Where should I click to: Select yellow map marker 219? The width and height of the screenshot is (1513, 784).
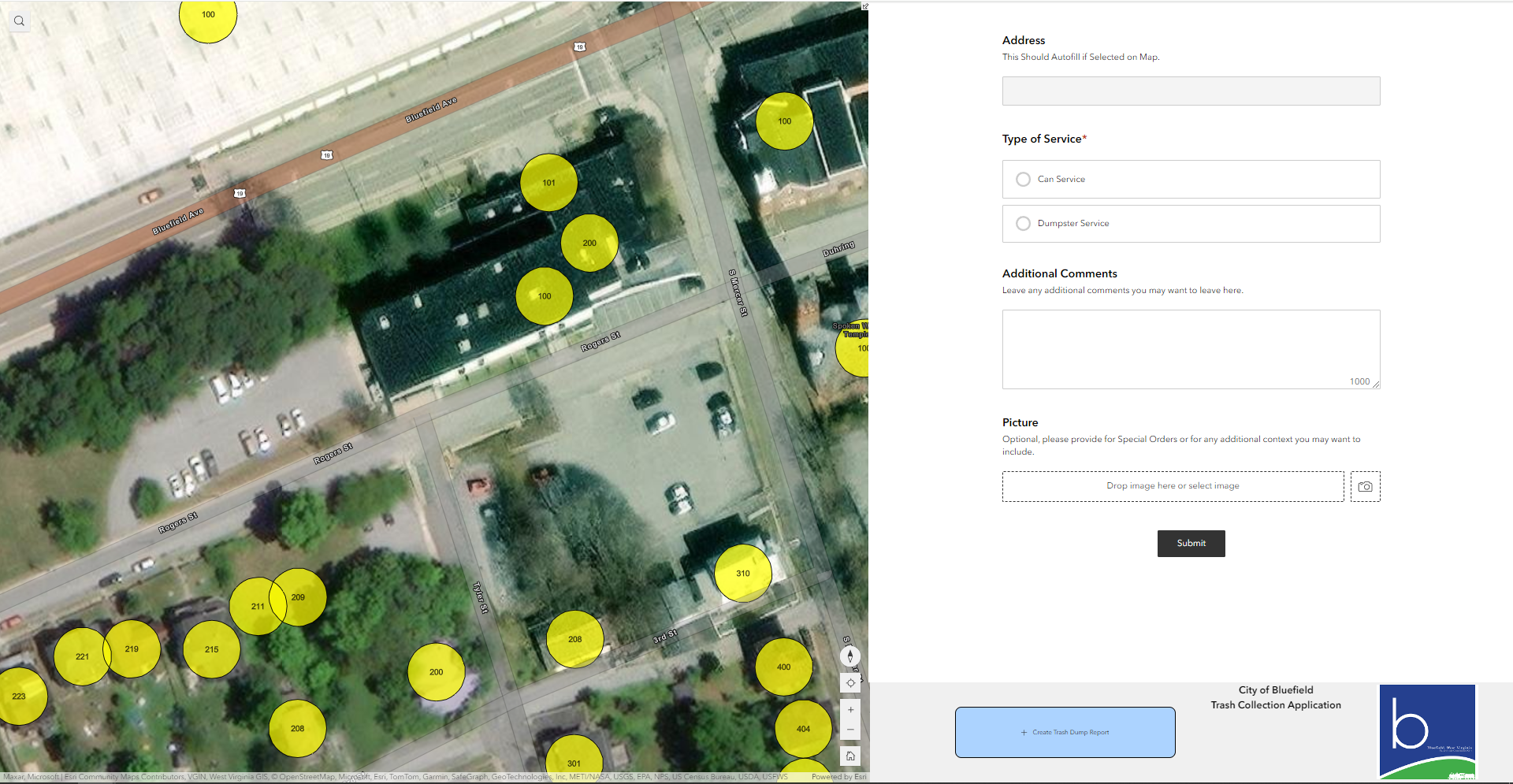(x=132, y=649)
